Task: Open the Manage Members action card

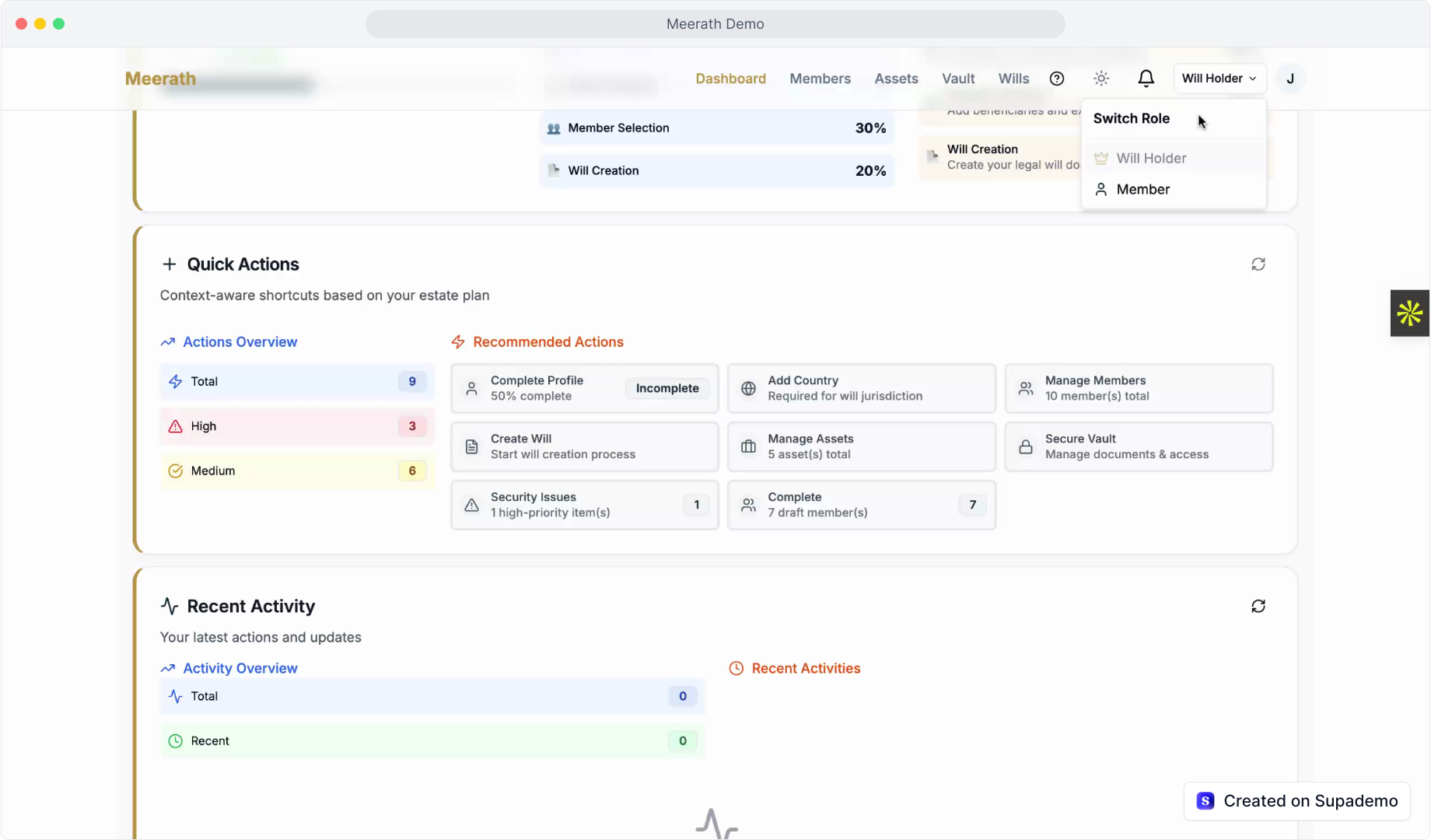Action: (1139, 388)
